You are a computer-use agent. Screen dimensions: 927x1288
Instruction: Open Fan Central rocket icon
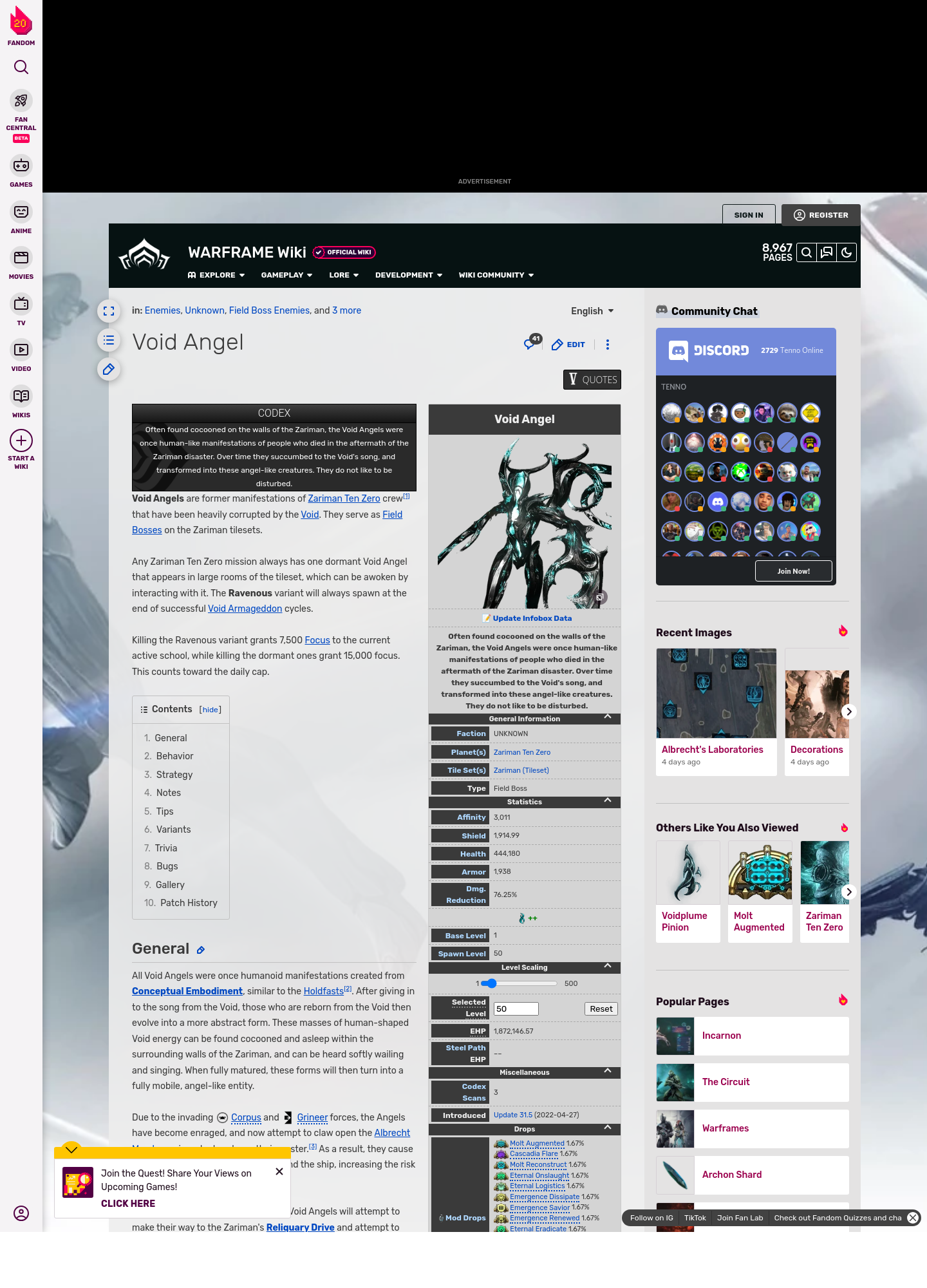21,100
